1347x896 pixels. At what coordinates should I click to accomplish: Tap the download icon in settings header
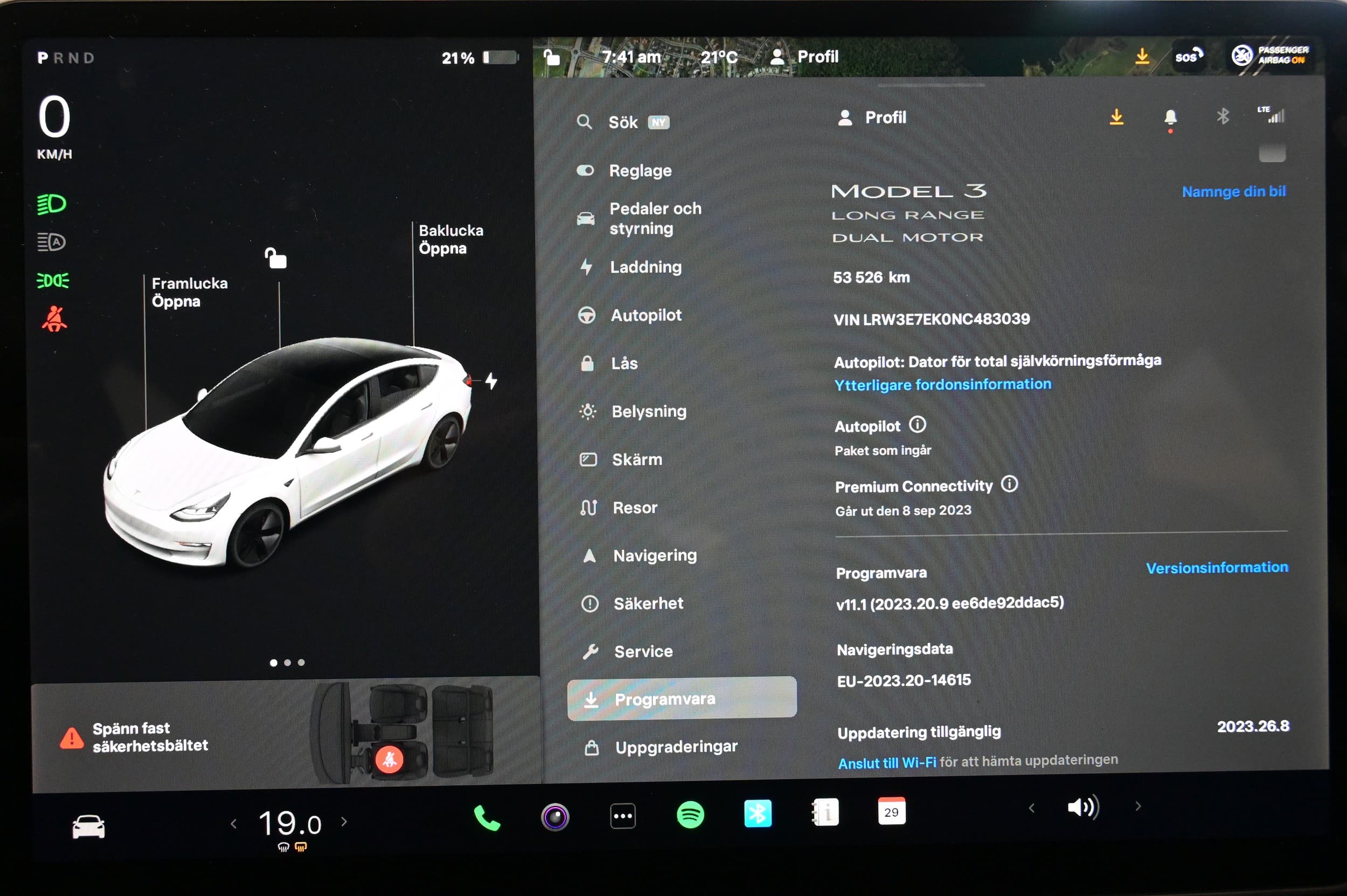tap(1116, 117)
